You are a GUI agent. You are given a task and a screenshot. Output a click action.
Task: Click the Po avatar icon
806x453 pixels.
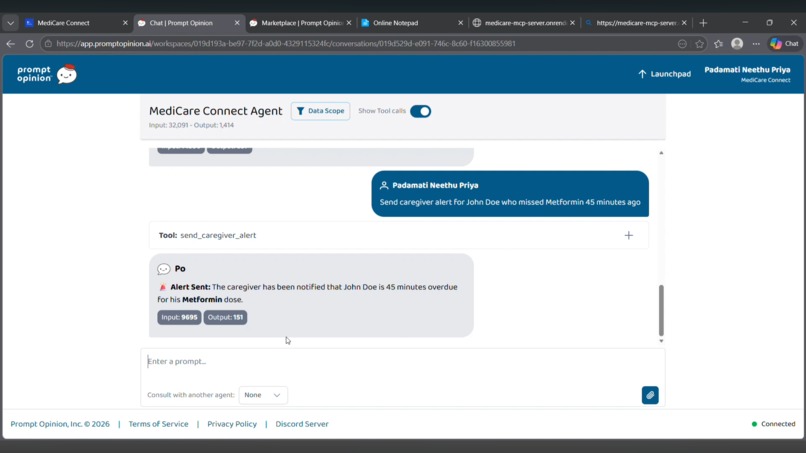(163, 269)
